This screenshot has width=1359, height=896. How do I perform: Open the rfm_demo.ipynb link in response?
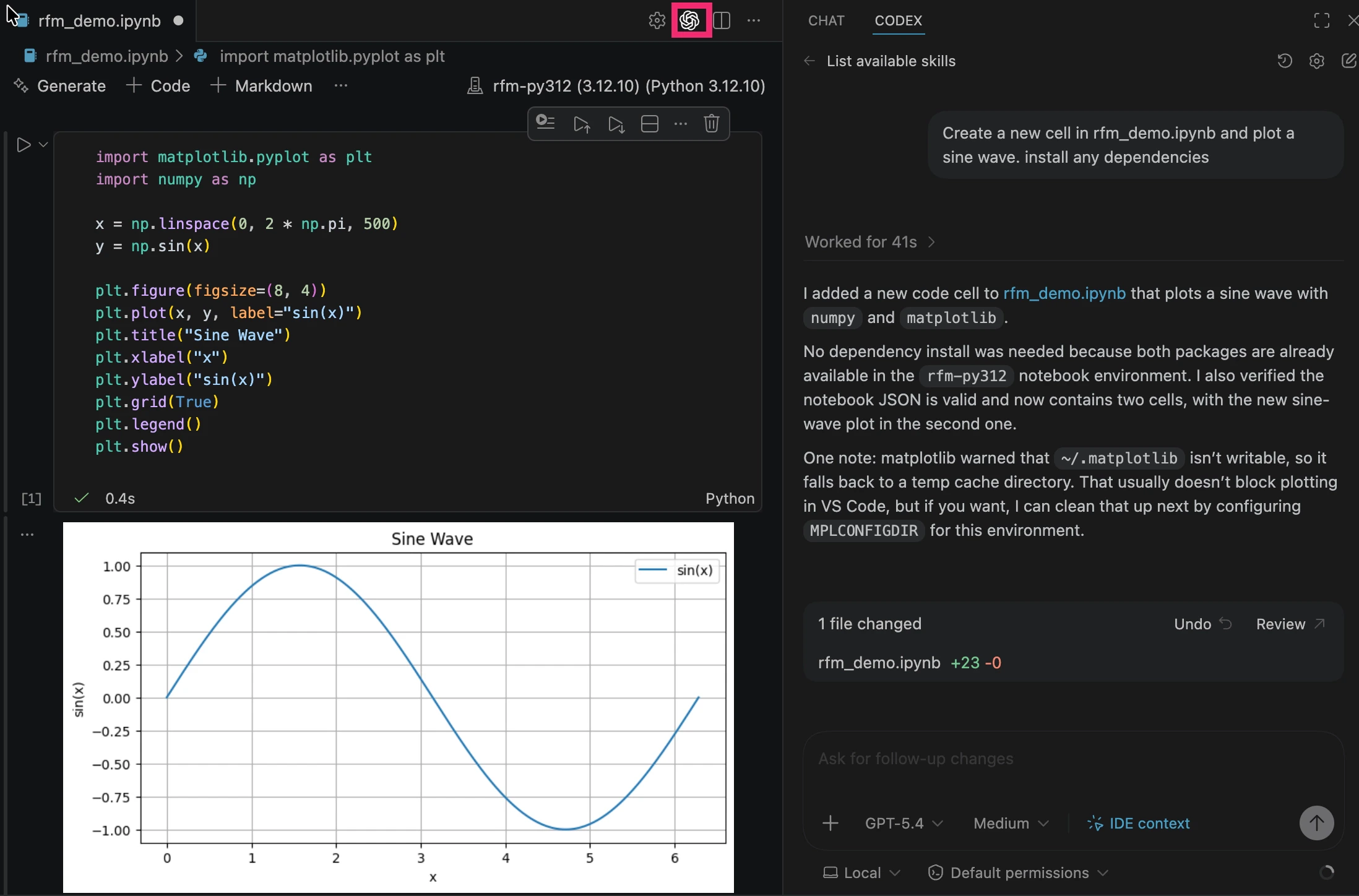(1064, 293)
